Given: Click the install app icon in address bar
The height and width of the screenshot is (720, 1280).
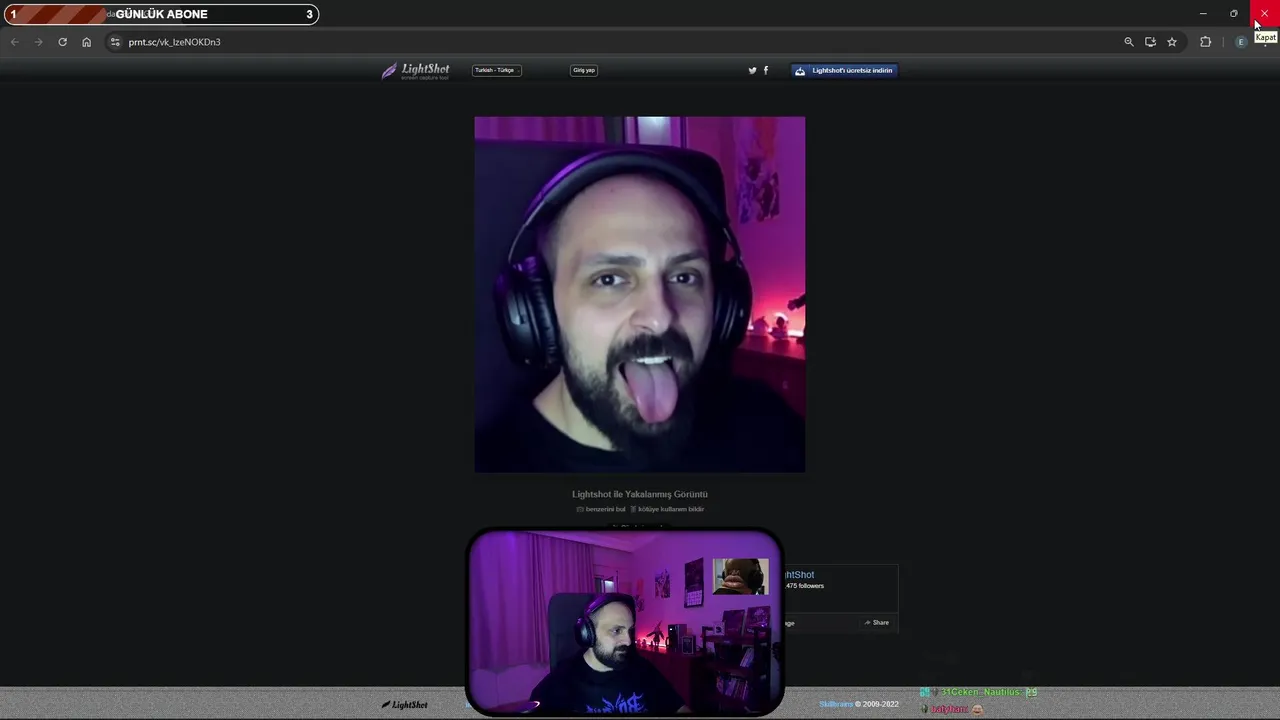Looking at the screenshot, I should [1150, 42].
